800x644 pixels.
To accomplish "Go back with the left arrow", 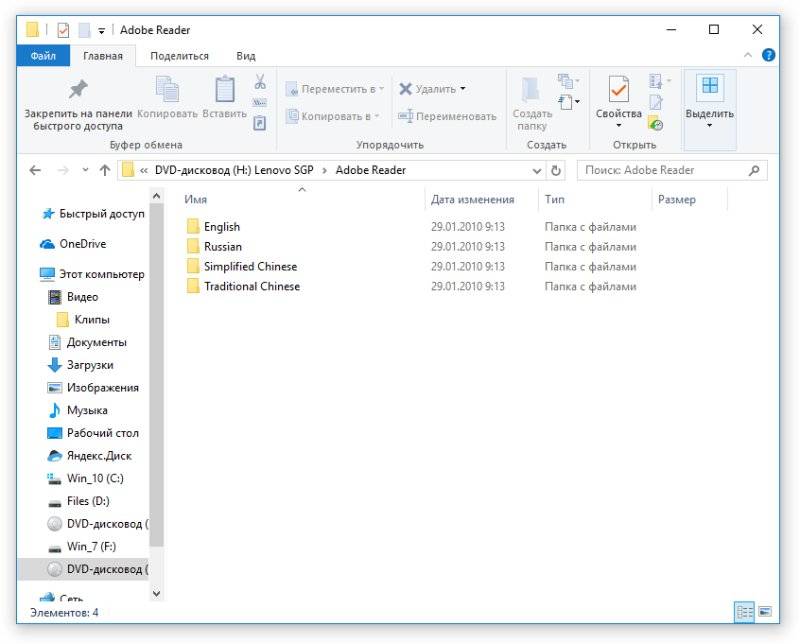I will coord(35,170).
